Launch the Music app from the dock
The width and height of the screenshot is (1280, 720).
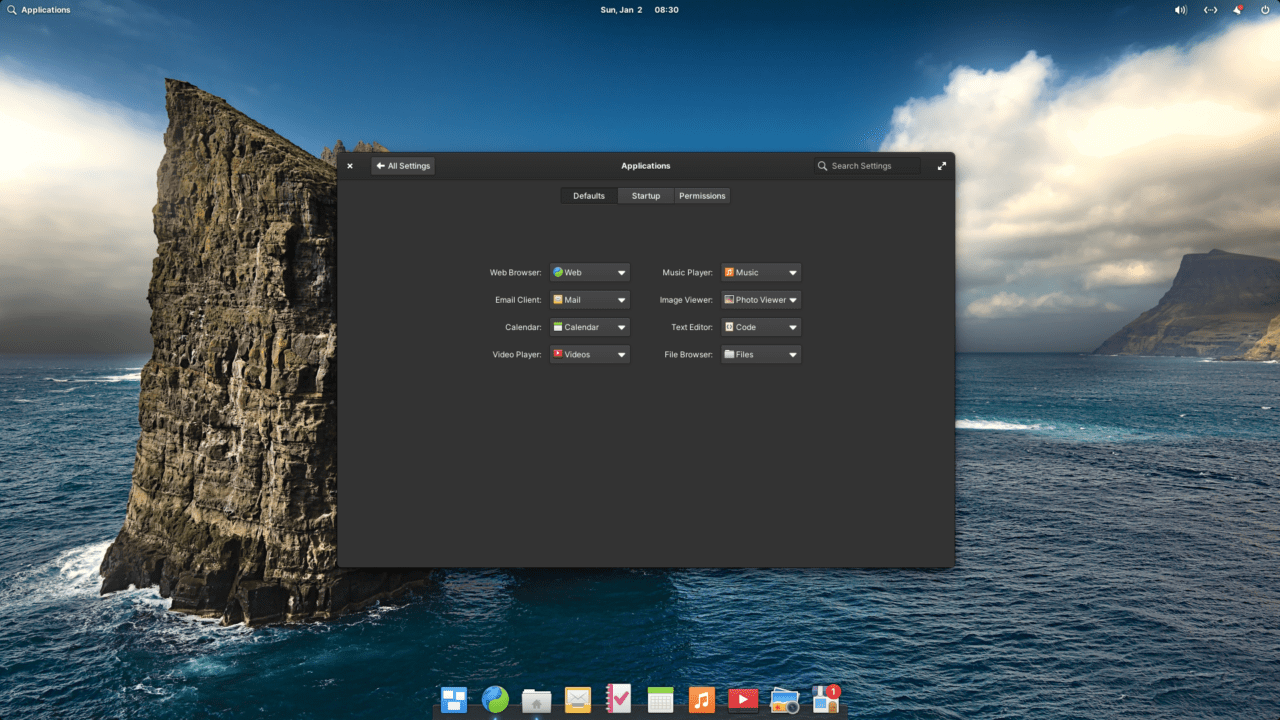pos(701,699)
